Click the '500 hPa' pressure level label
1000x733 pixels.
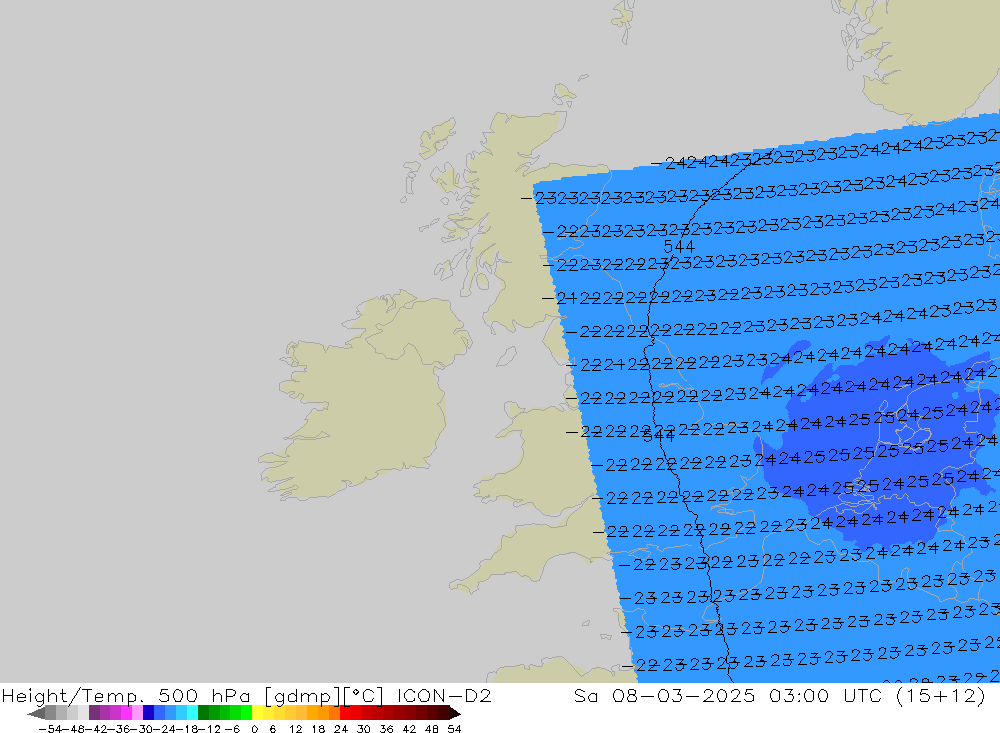[x=204, y=696]
